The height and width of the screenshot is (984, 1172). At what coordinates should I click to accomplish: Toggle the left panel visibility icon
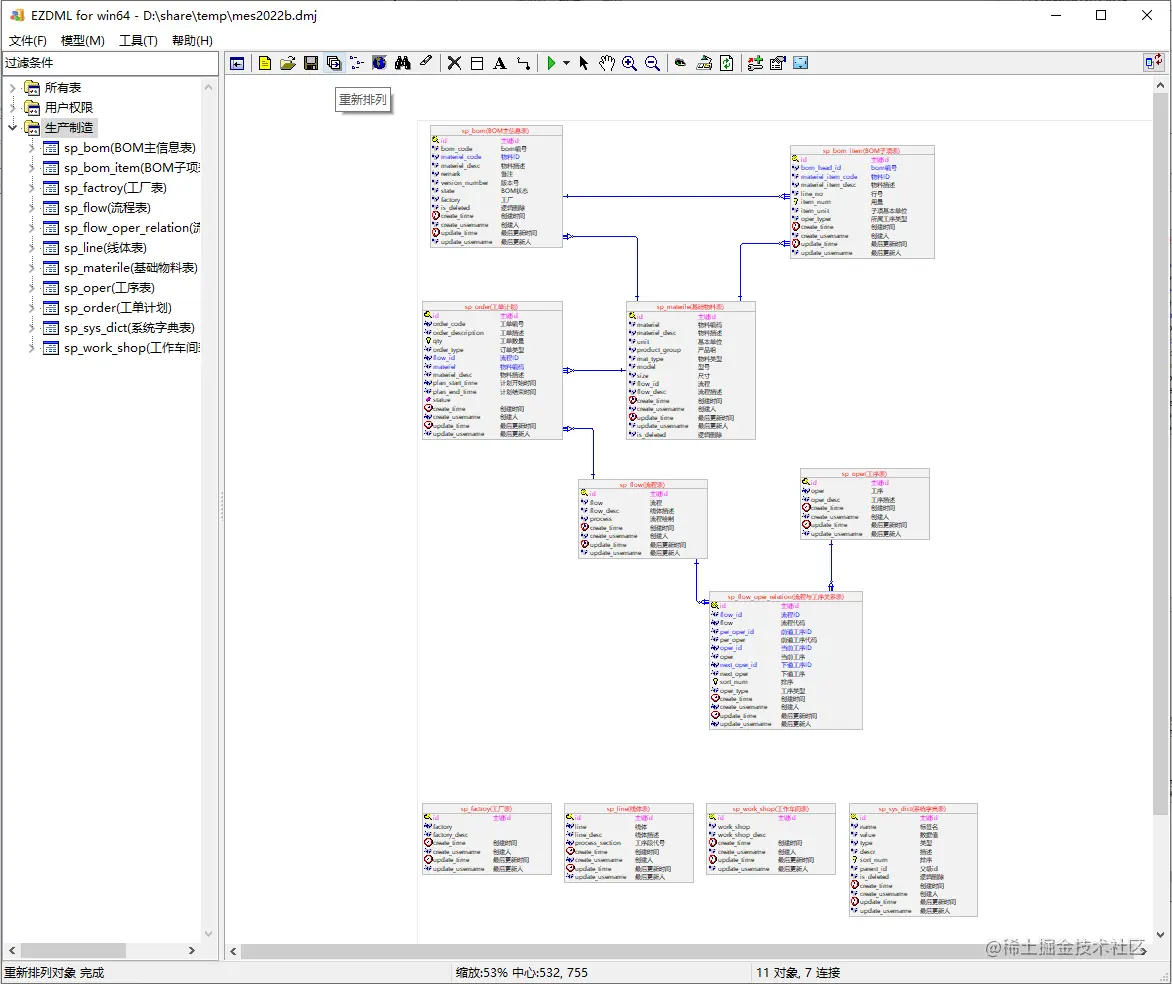coord(237,64)
